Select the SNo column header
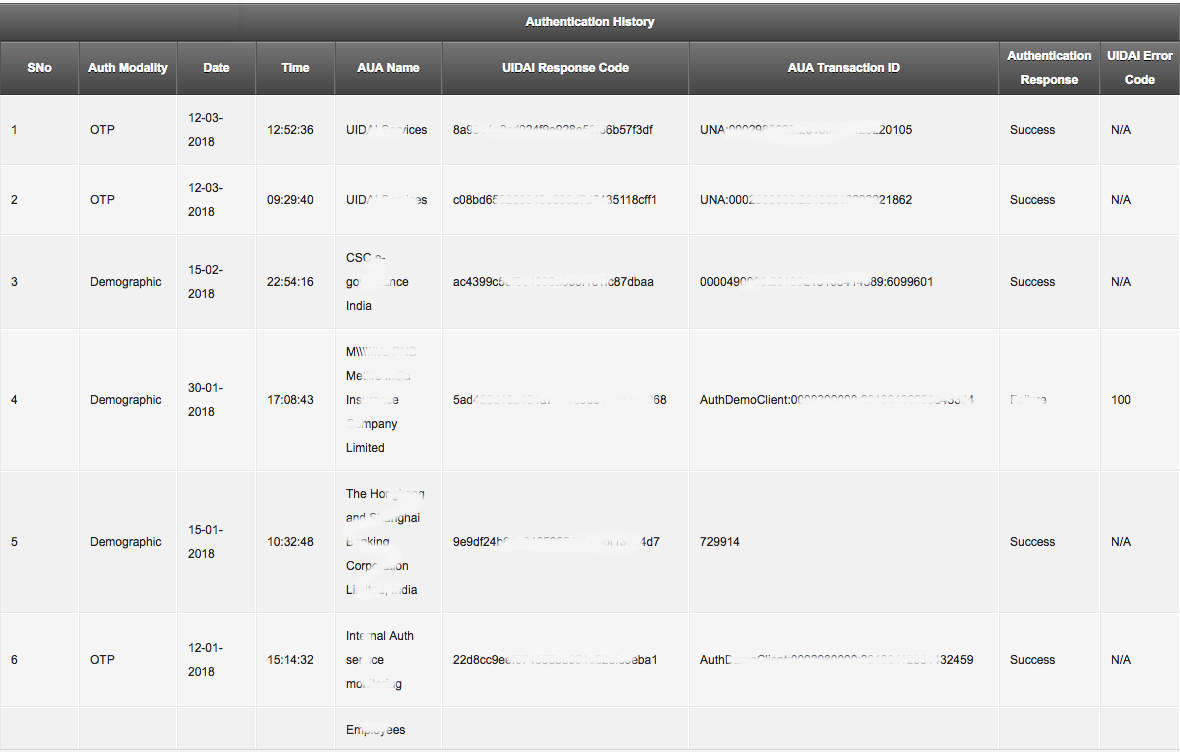The height and width of the screenshot is (752, 1180). coord(39,67)
